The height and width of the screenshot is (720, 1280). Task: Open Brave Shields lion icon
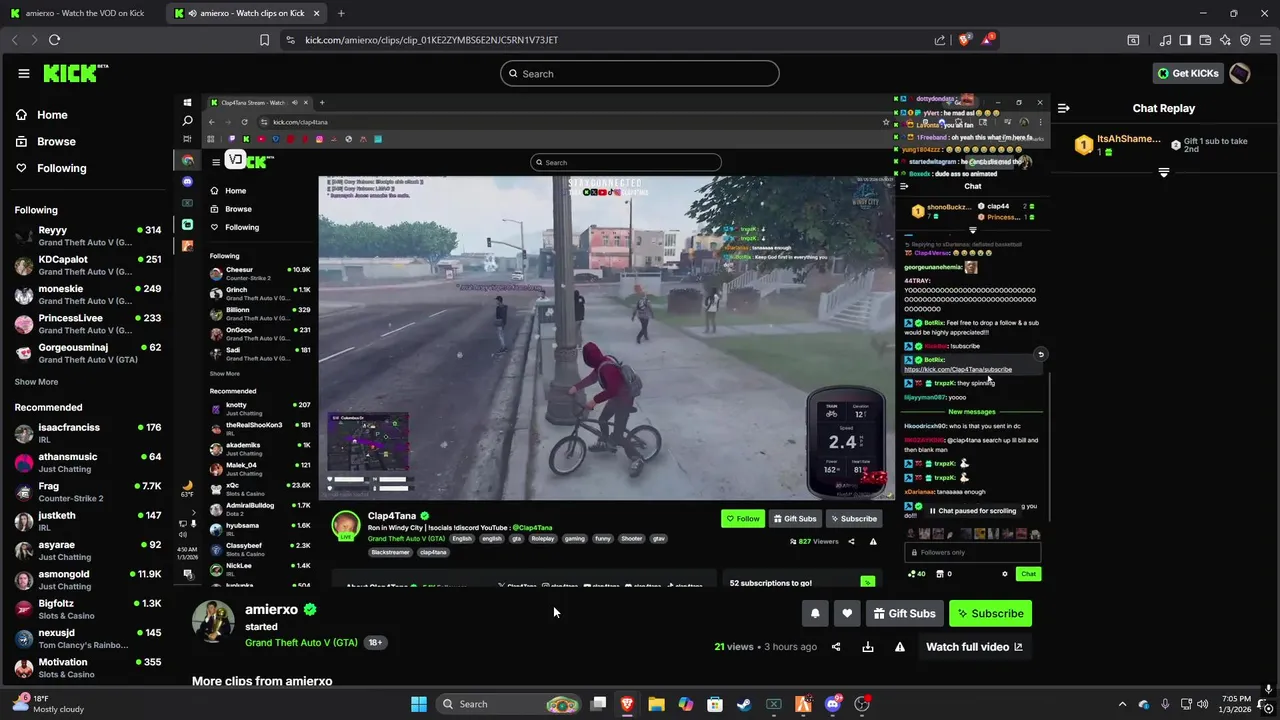point(965,40)
